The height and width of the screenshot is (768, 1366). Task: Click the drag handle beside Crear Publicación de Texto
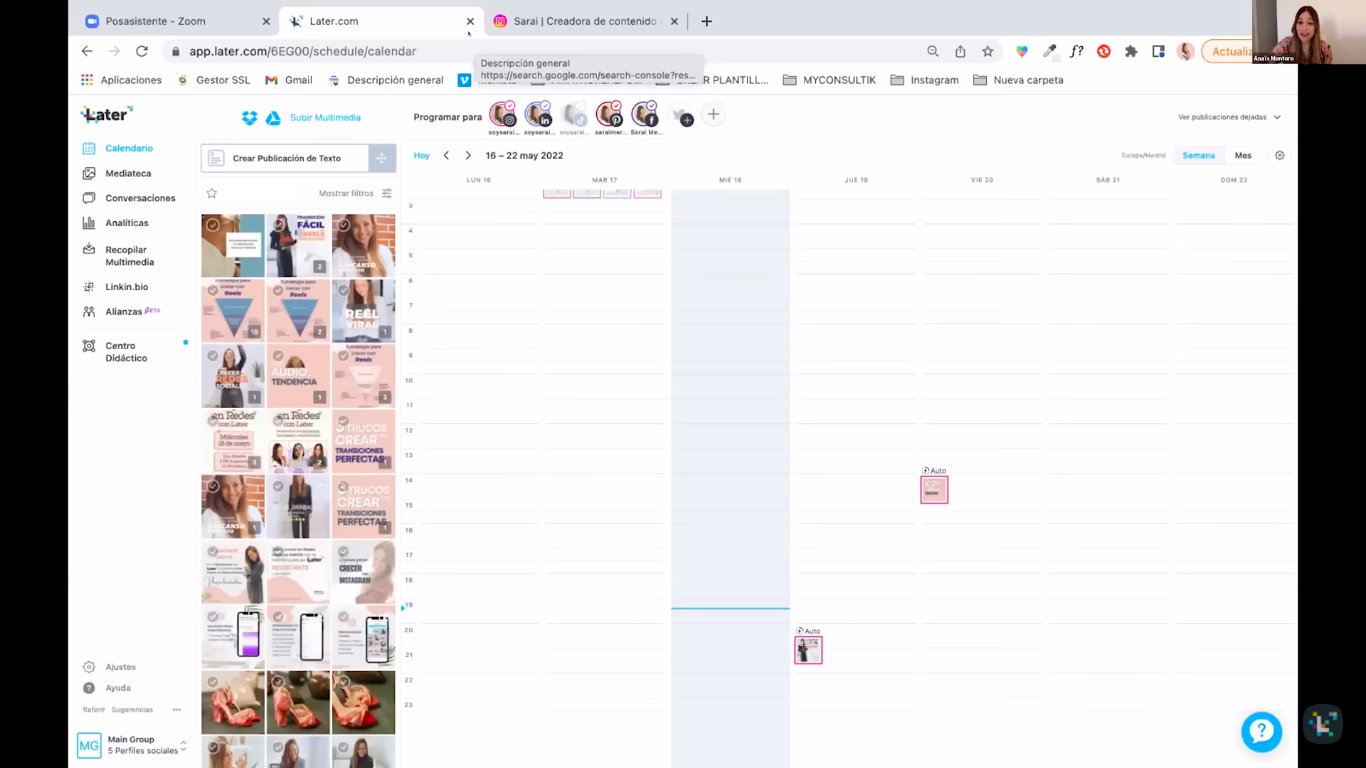(381, 158)
